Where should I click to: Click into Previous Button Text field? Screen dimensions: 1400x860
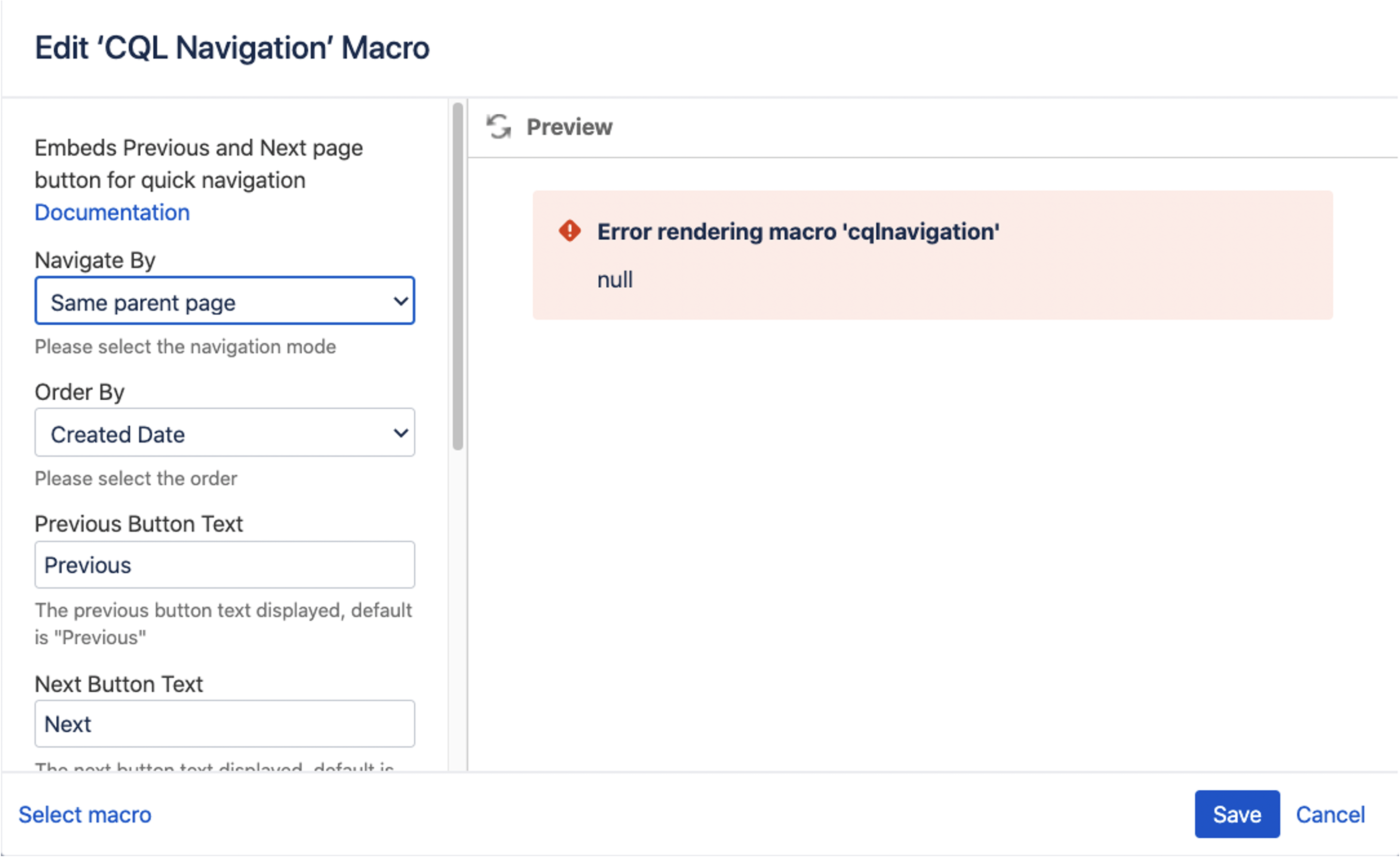click(224, 565)
